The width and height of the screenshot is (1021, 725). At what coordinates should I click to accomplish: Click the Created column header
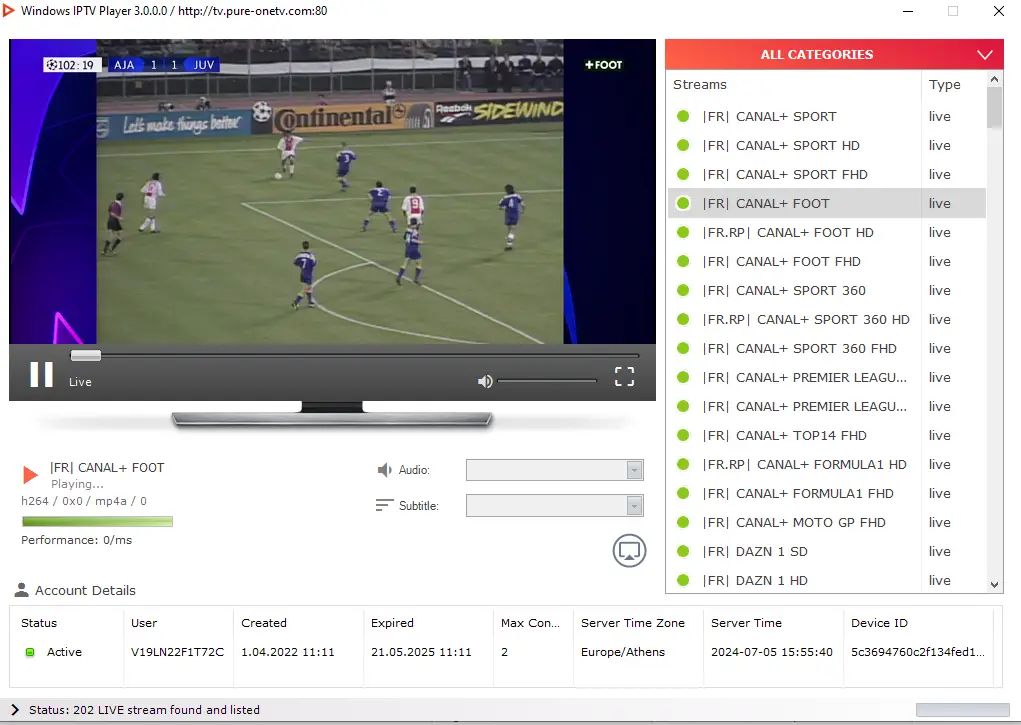[264, 623]
